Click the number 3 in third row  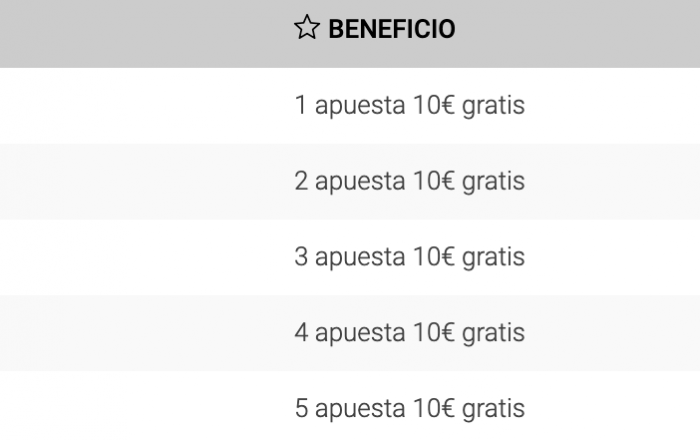pyautogui.click(x=301, y=257)
